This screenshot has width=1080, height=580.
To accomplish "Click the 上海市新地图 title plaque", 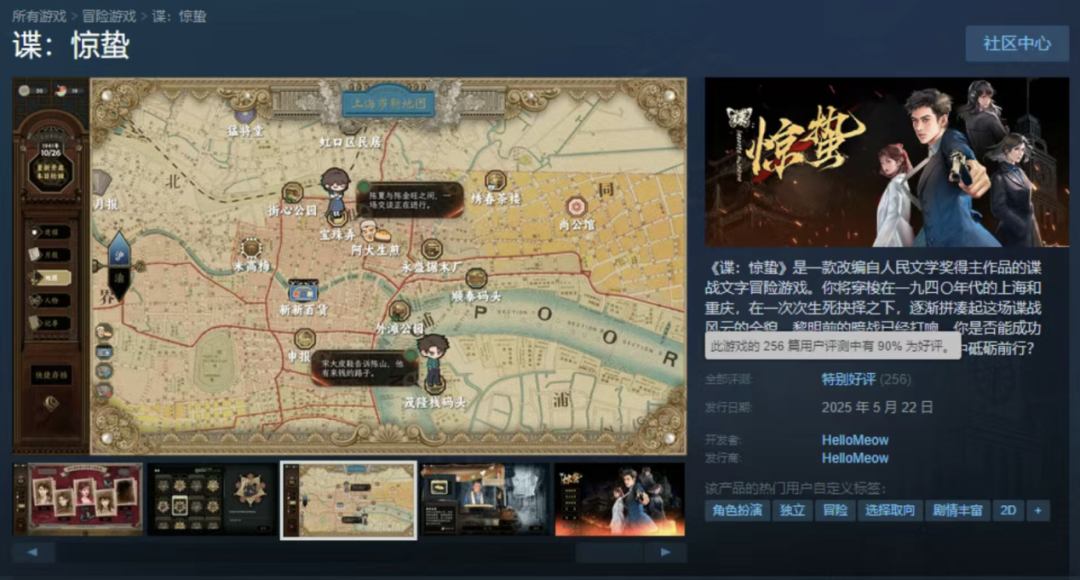I will 389,103.
